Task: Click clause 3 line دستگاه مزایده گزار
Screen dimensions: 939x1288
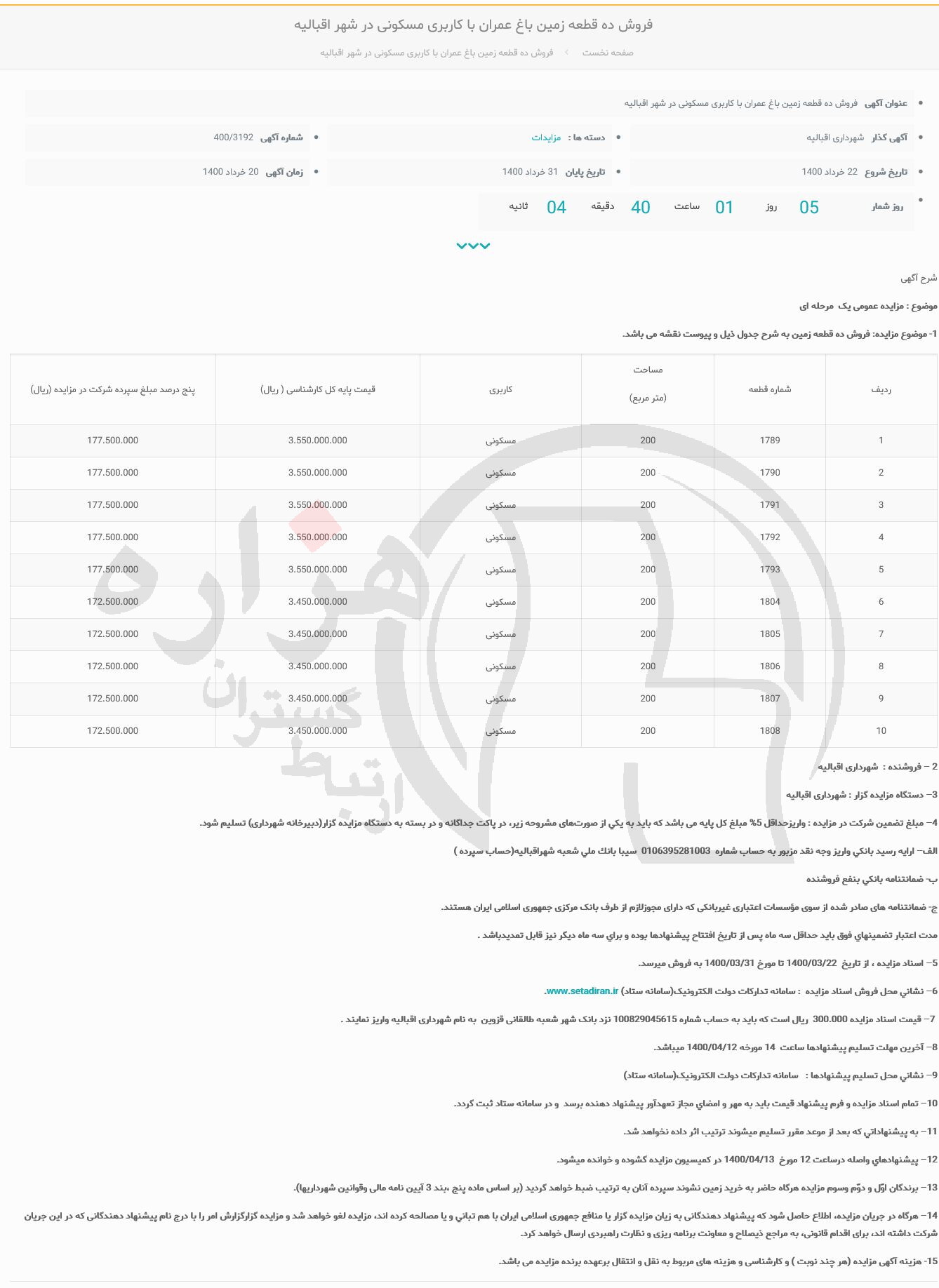Action: click(x=861, y=795)
